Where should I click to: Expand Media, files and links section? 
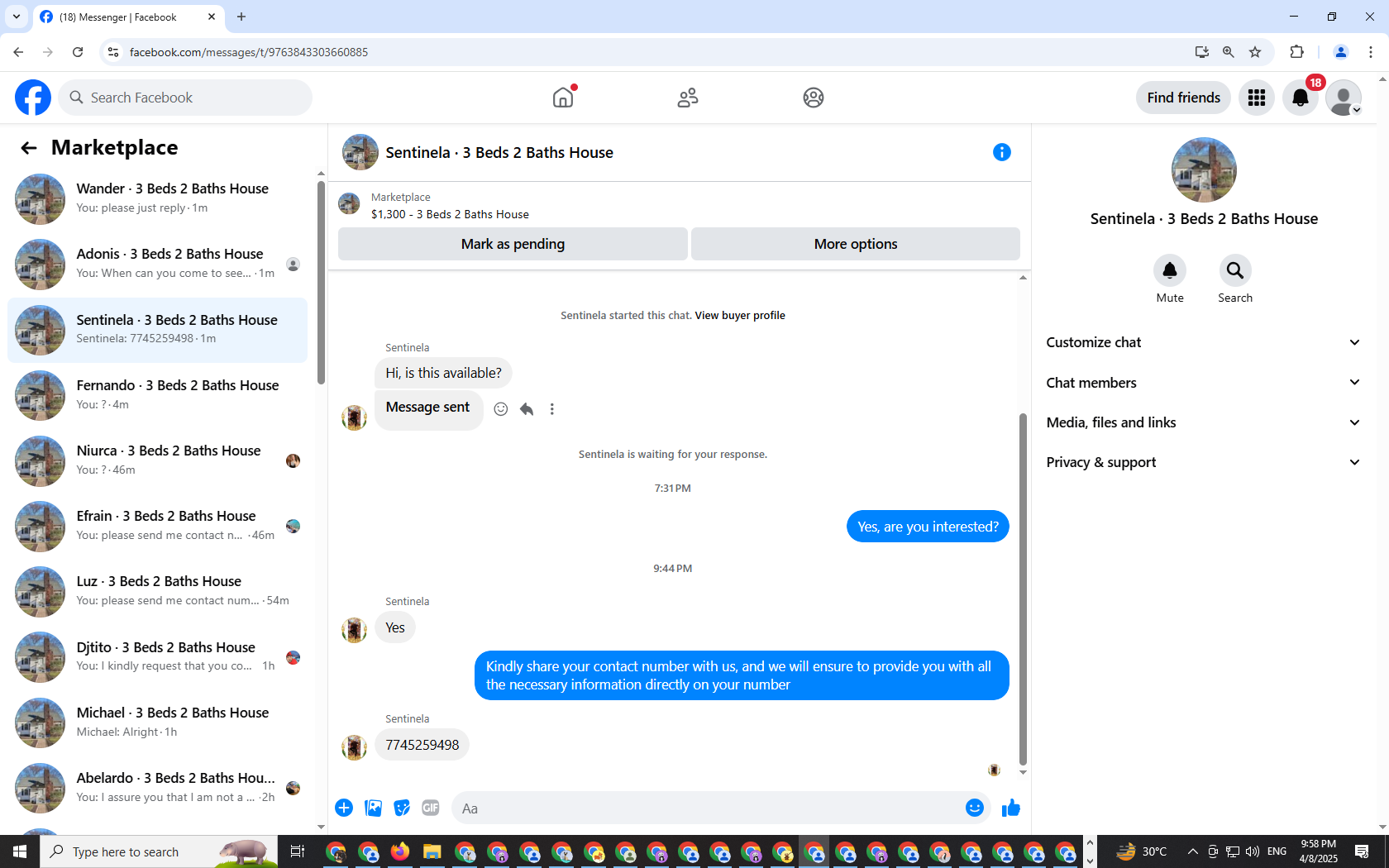[1204, 422]
